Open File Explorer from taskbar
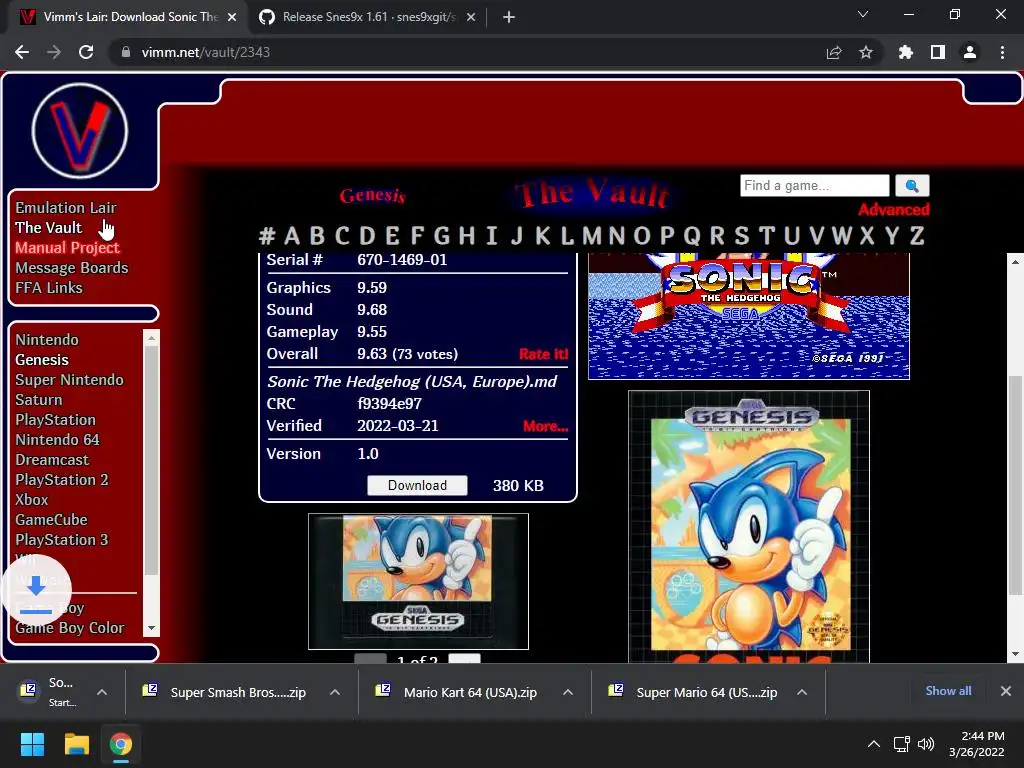Screen dimensions: 1024x768 (76, 744)
